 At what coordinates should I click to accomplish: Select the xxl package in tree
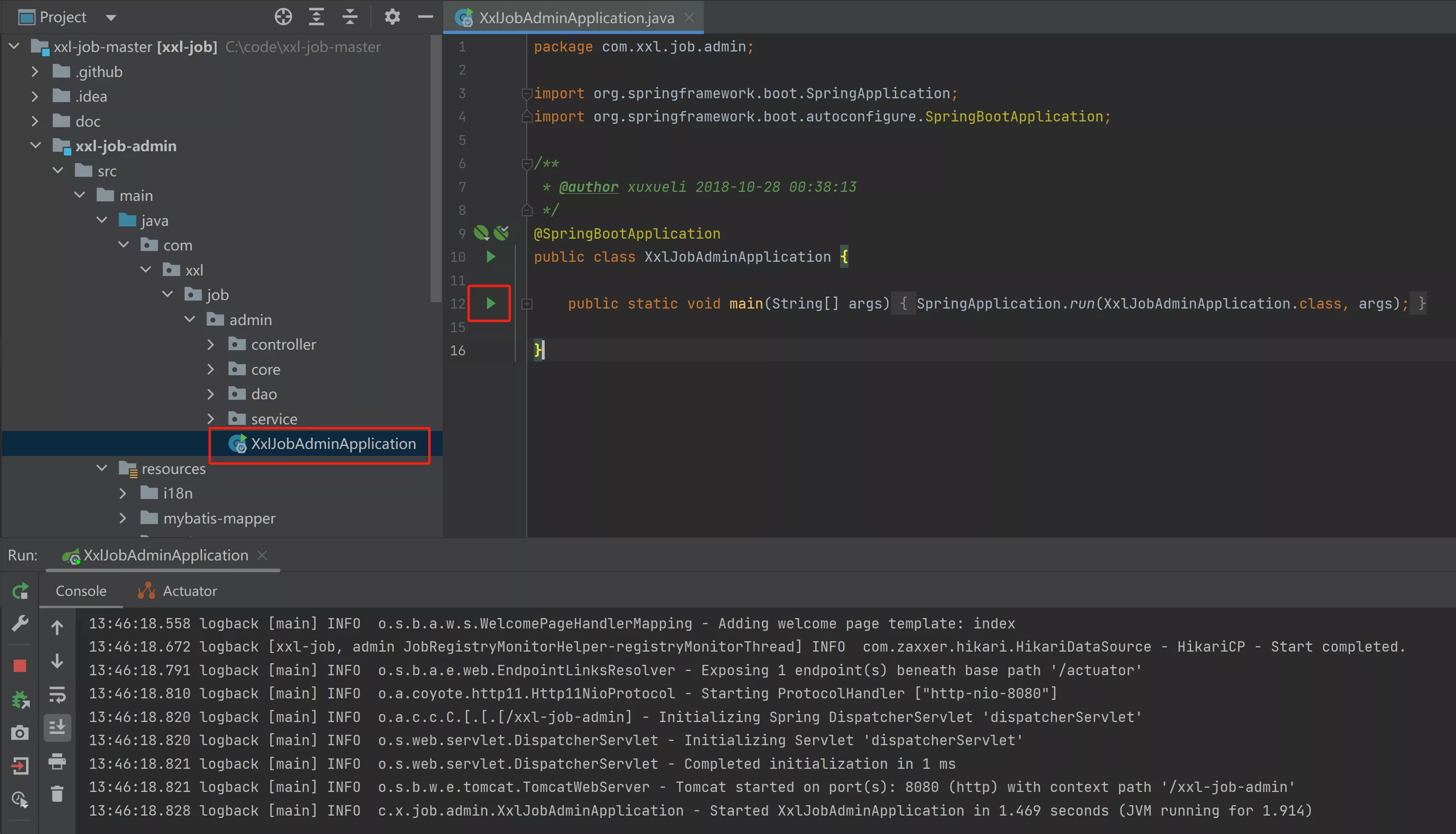[194, 270]
